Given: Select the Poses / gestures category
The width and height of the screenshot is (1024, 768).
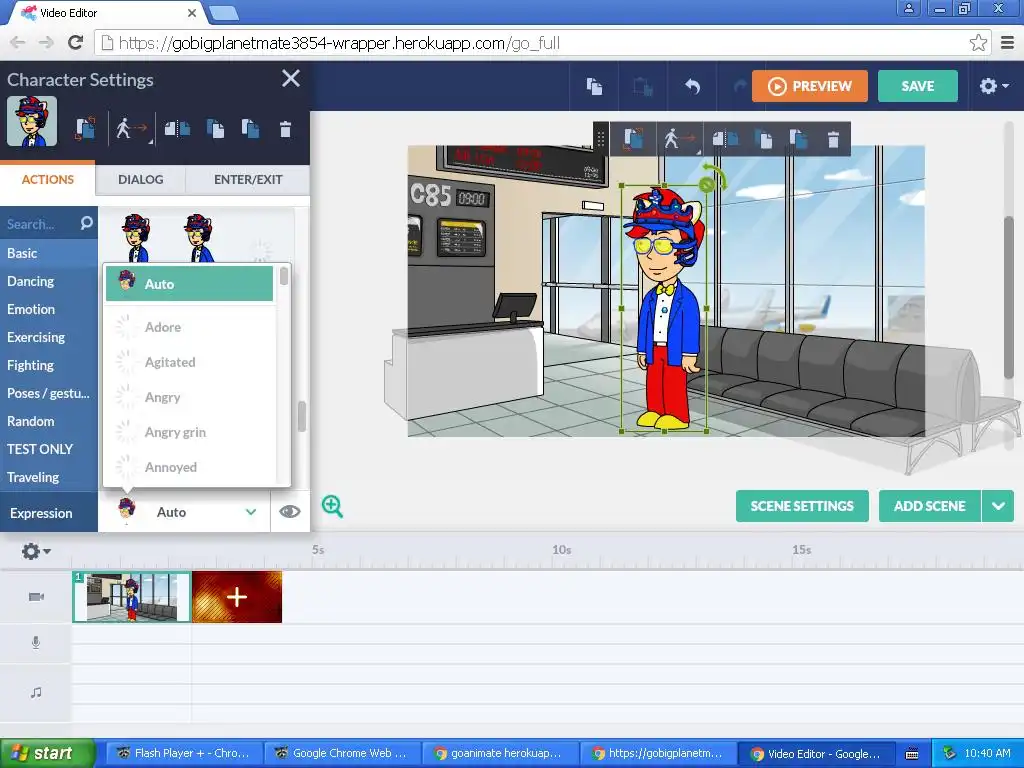Looking at the screenshot, I should tap(49, 393).
